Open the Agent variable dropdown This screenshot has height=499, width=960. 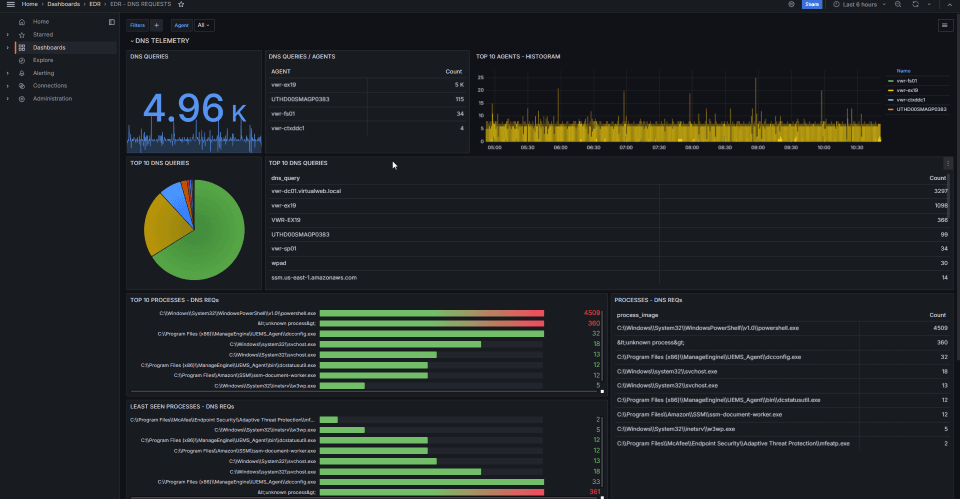click(204, 25)
